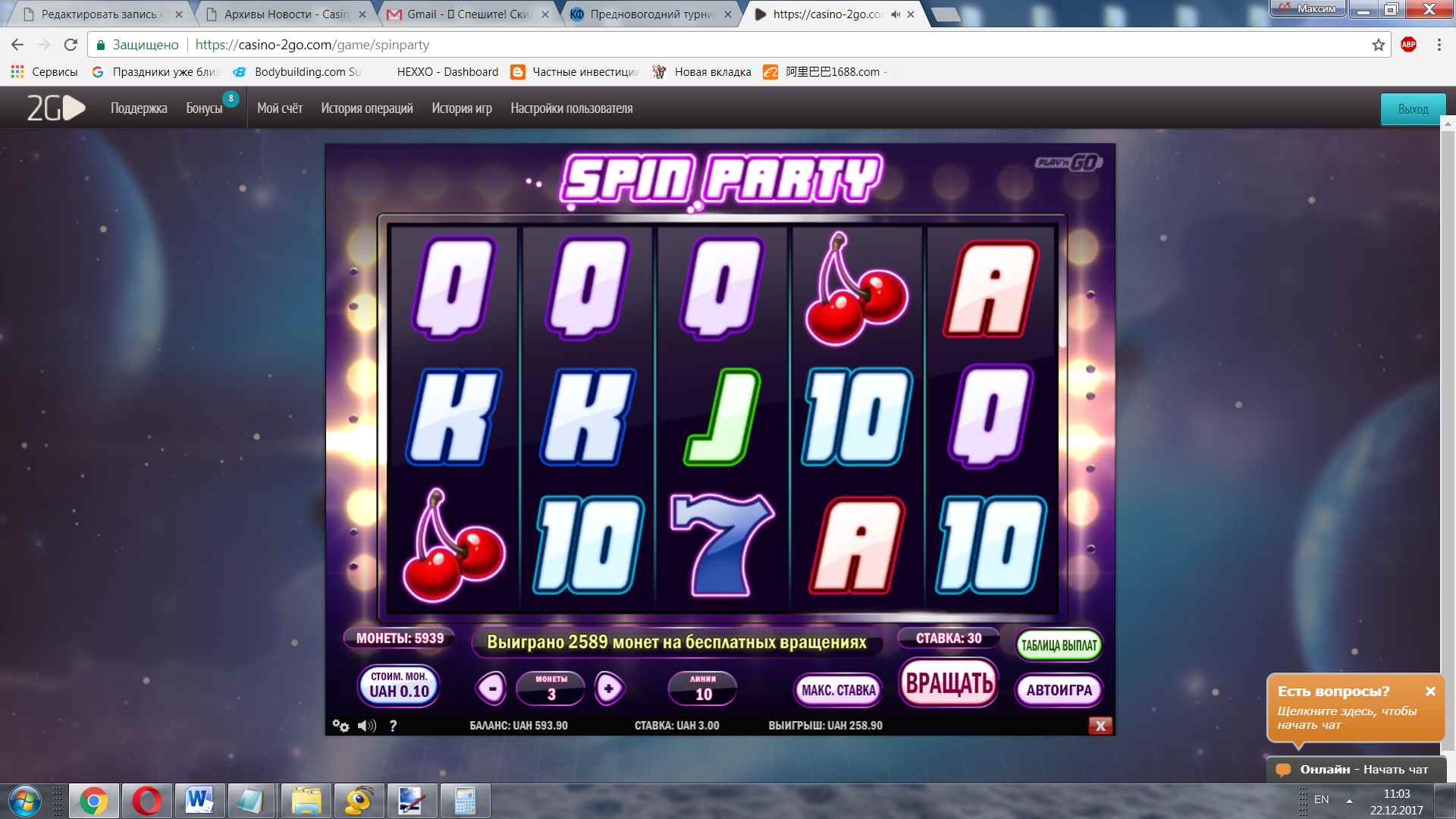Decrease coins with minus button
The width and height of the screenshot is (1456, 819).
pos(491,689)
